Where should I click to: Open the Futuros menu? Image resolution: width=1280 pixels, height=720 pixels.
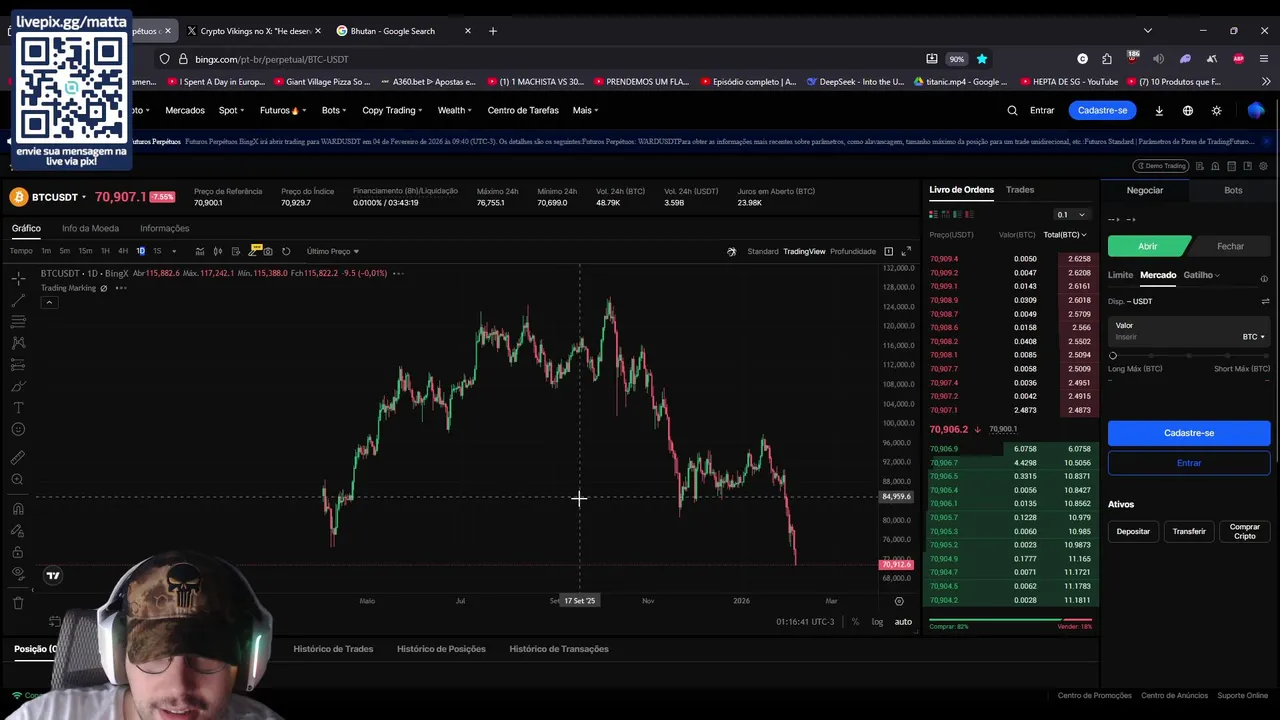pos(283,110)
